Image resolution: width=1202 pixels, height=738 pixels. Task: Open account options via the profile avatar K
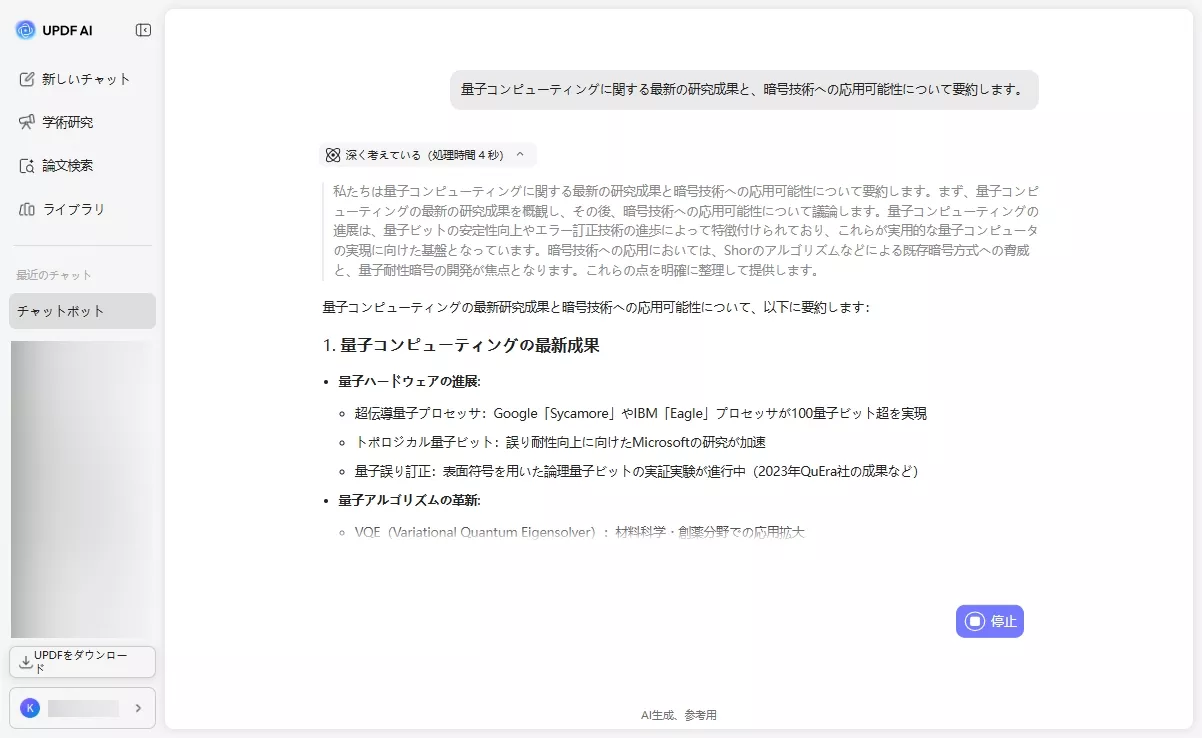point(29,707)
